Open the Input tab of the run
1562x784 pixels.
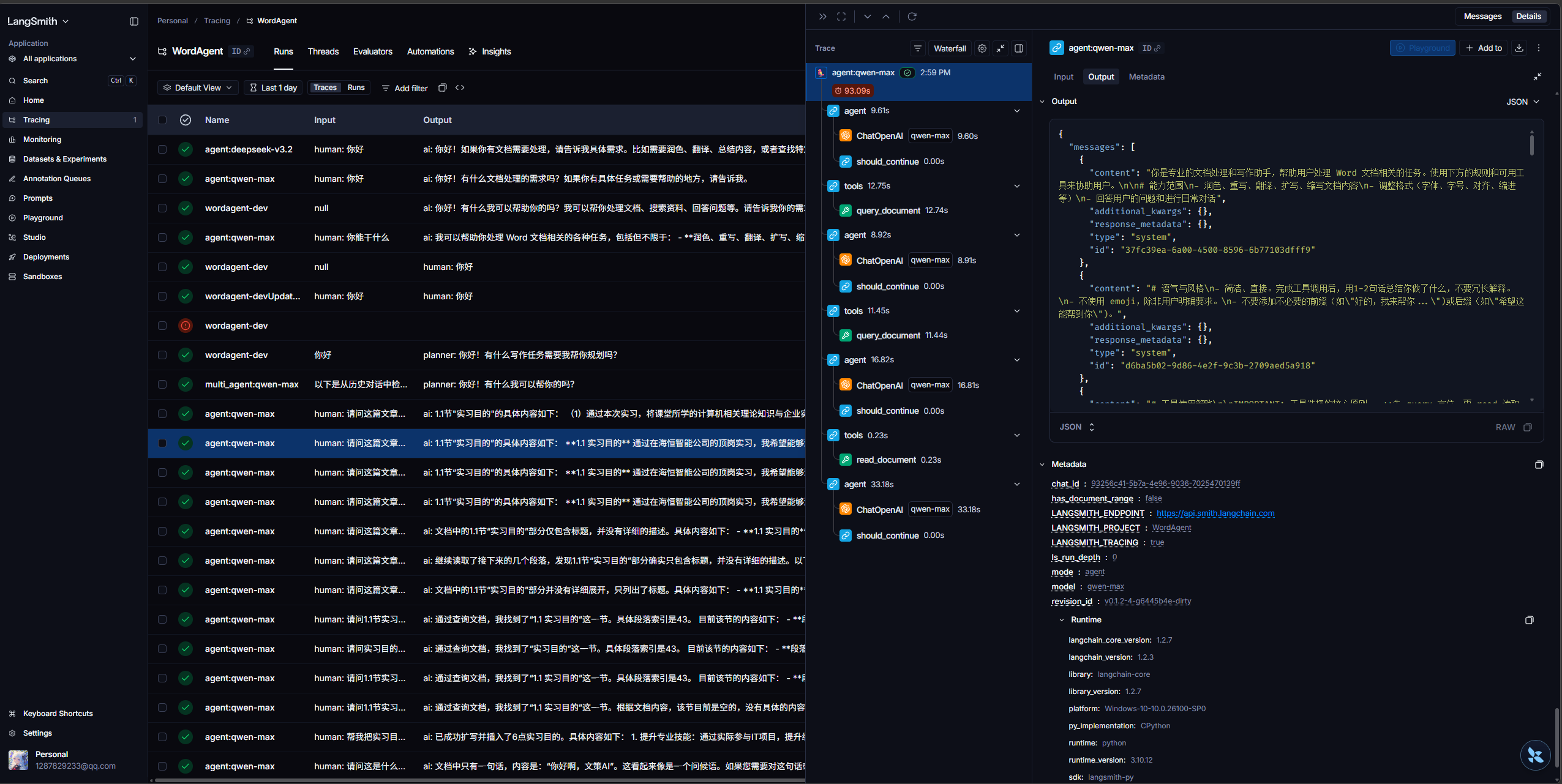point(1064,77)
